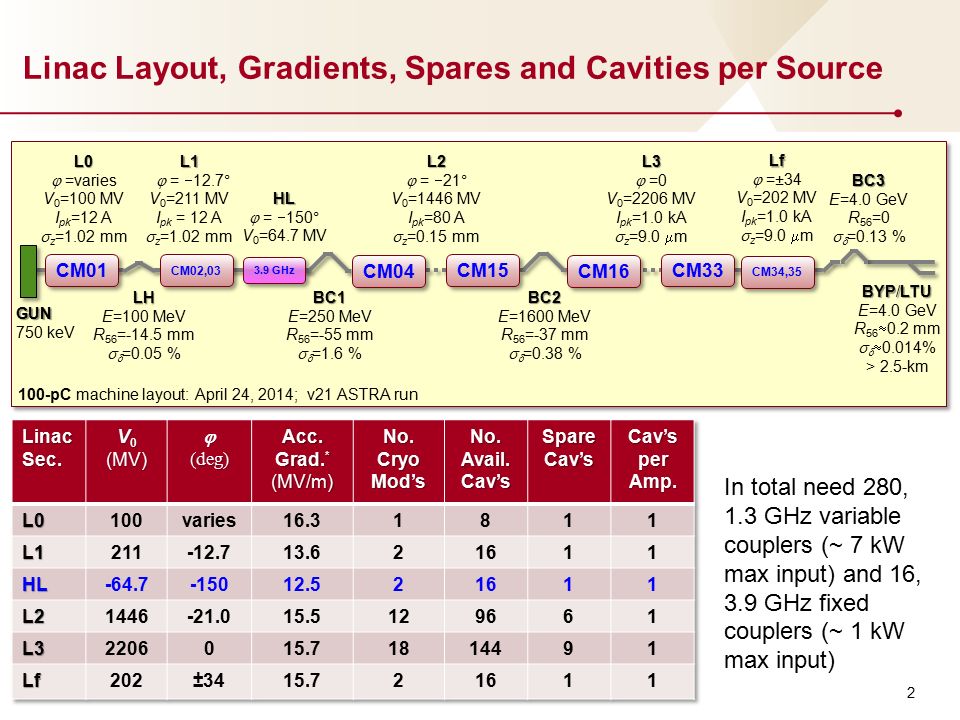This screenshot has height=720, width=960.
Task: Select the 'L0' row label in table
Action: click(x=34, y=520)
